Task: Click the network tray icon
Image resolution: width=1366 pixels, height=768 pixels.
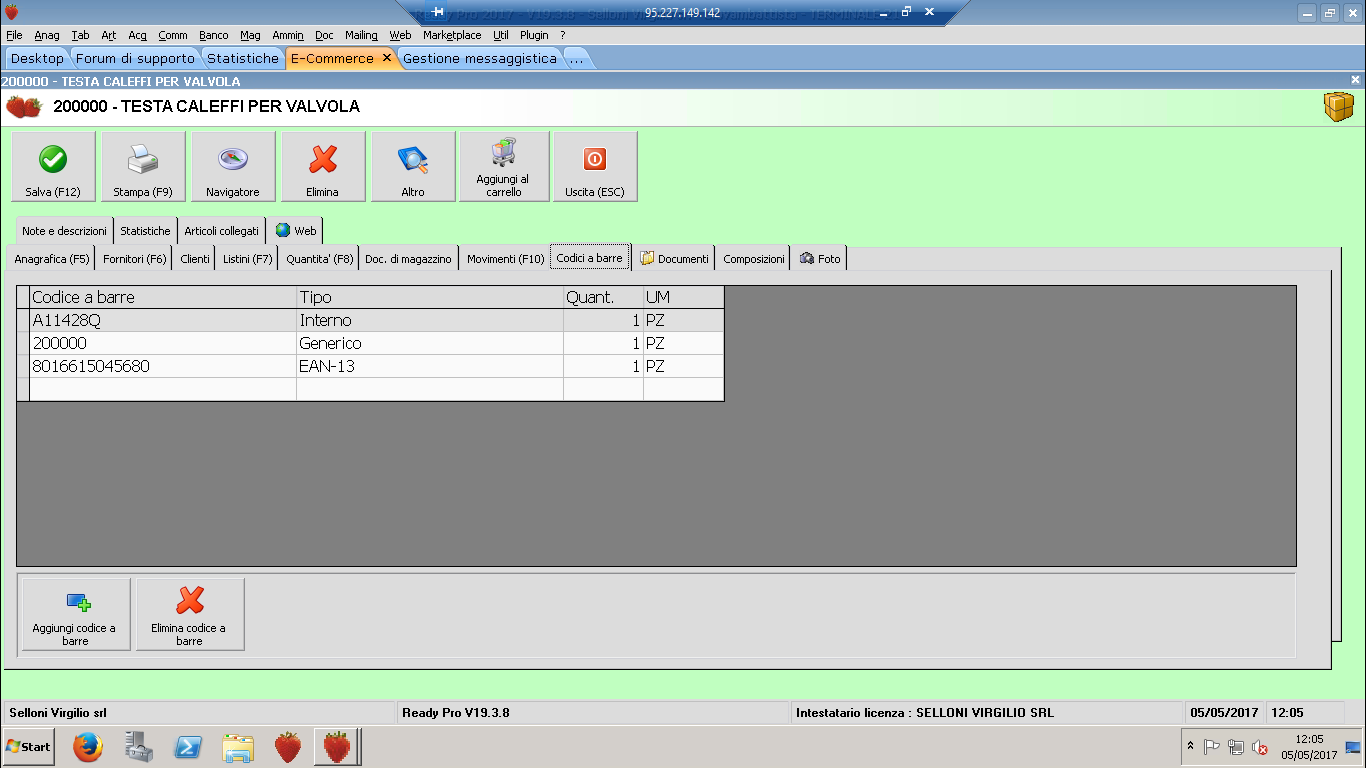Action: coord(1236,747)
